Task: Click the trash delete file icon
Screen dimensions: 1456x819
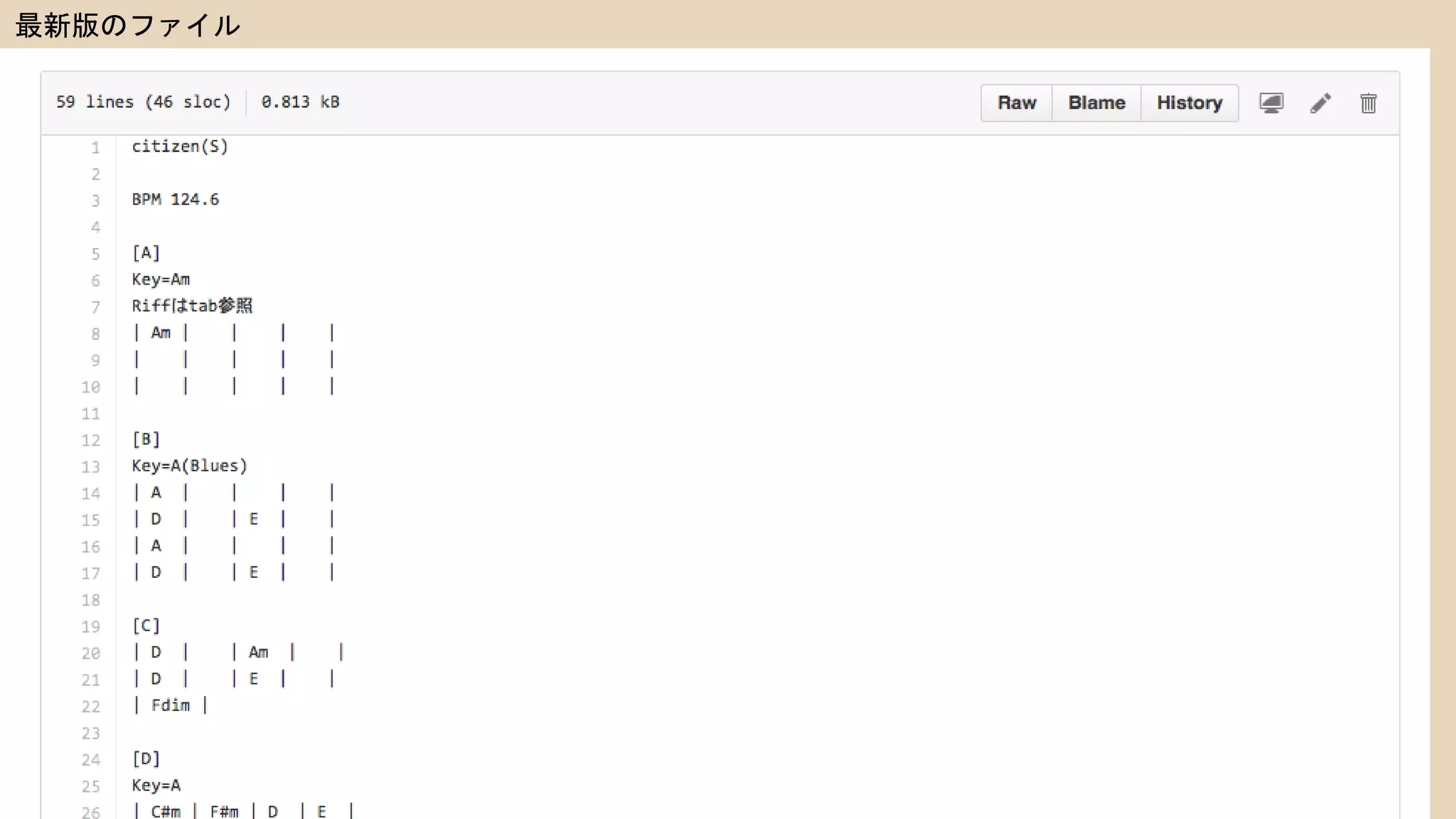Action: tap(1368, 103)
